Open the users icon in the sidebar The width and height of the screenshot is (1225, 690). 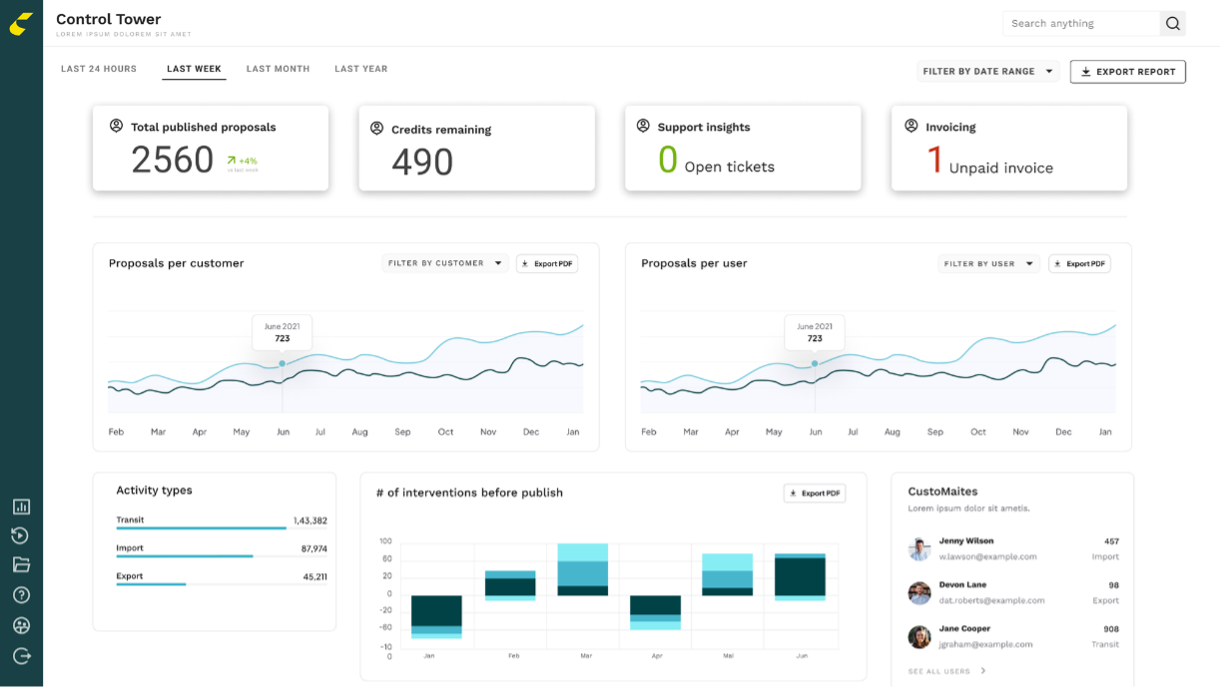(x=21, y=625)
